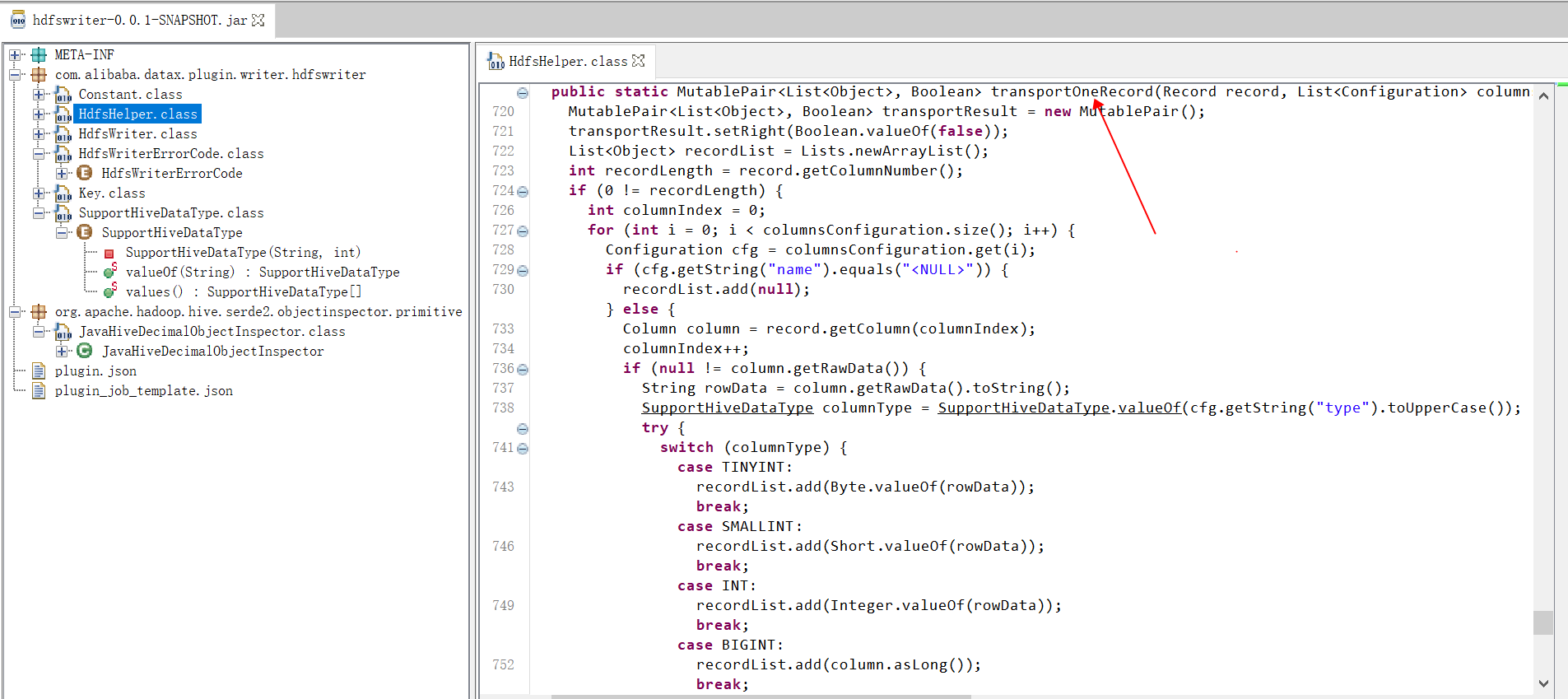This screenshot has width=1568, height=699.
Task: Click the class icon on HdfsHelper.class tab
Action: [x=496, y=61]
